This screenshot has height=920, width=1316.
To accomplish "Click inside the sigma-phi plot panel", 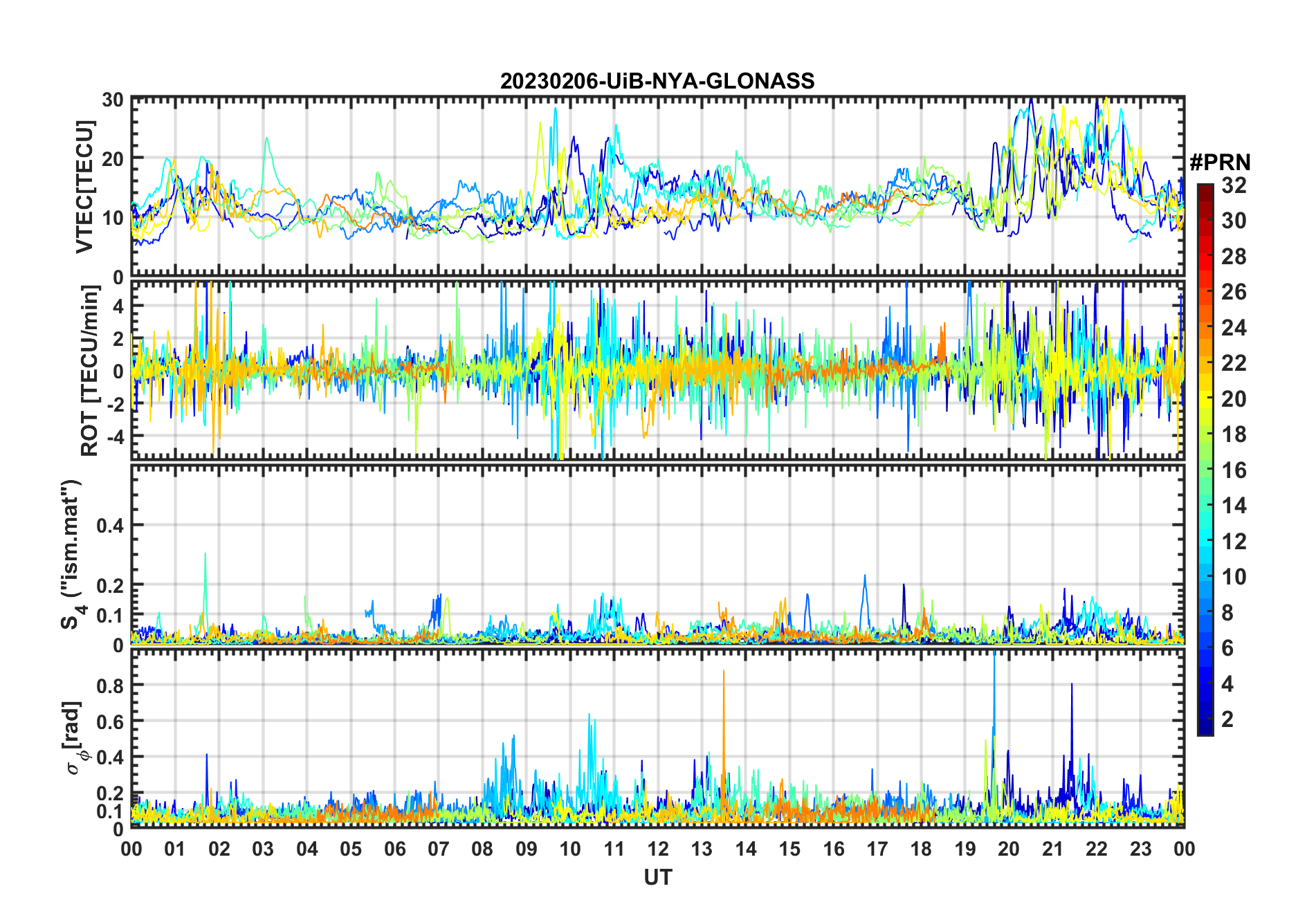I will [657, 737].
